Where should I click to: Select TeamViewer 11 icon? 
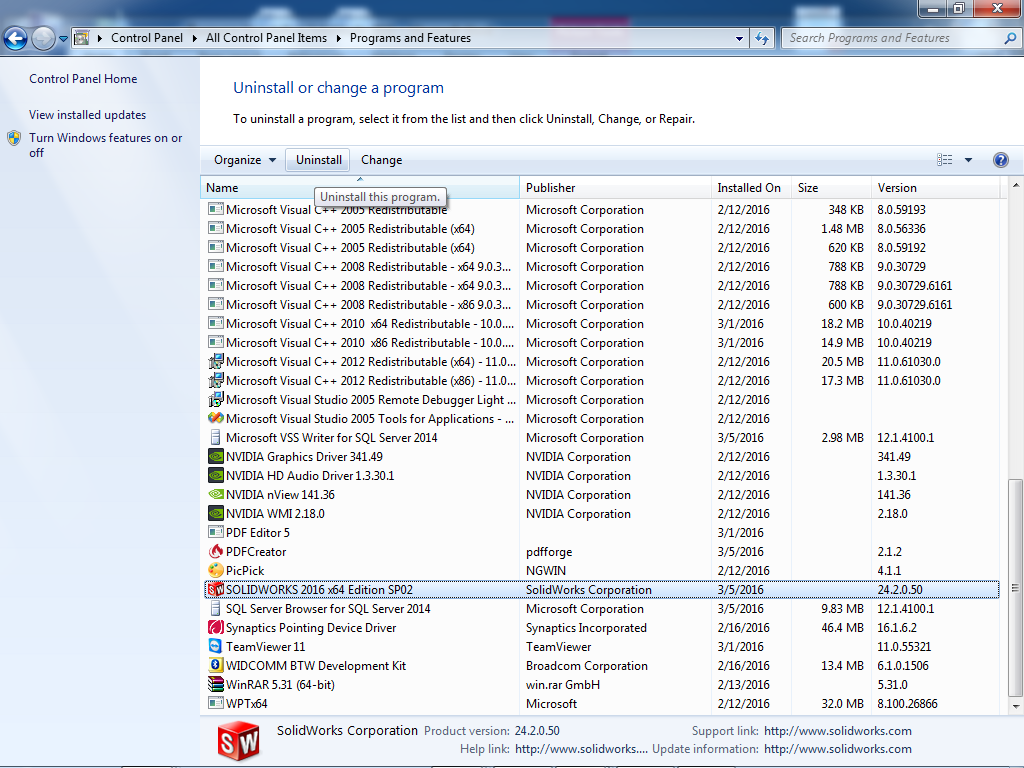pos(216,647)
